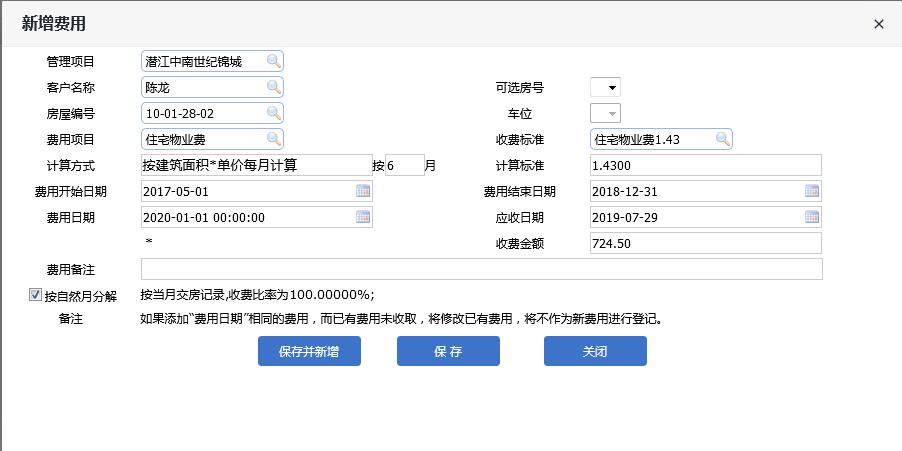Click 保存并新增 button
The image size is (902, 451).
click(x=309, y=351)
